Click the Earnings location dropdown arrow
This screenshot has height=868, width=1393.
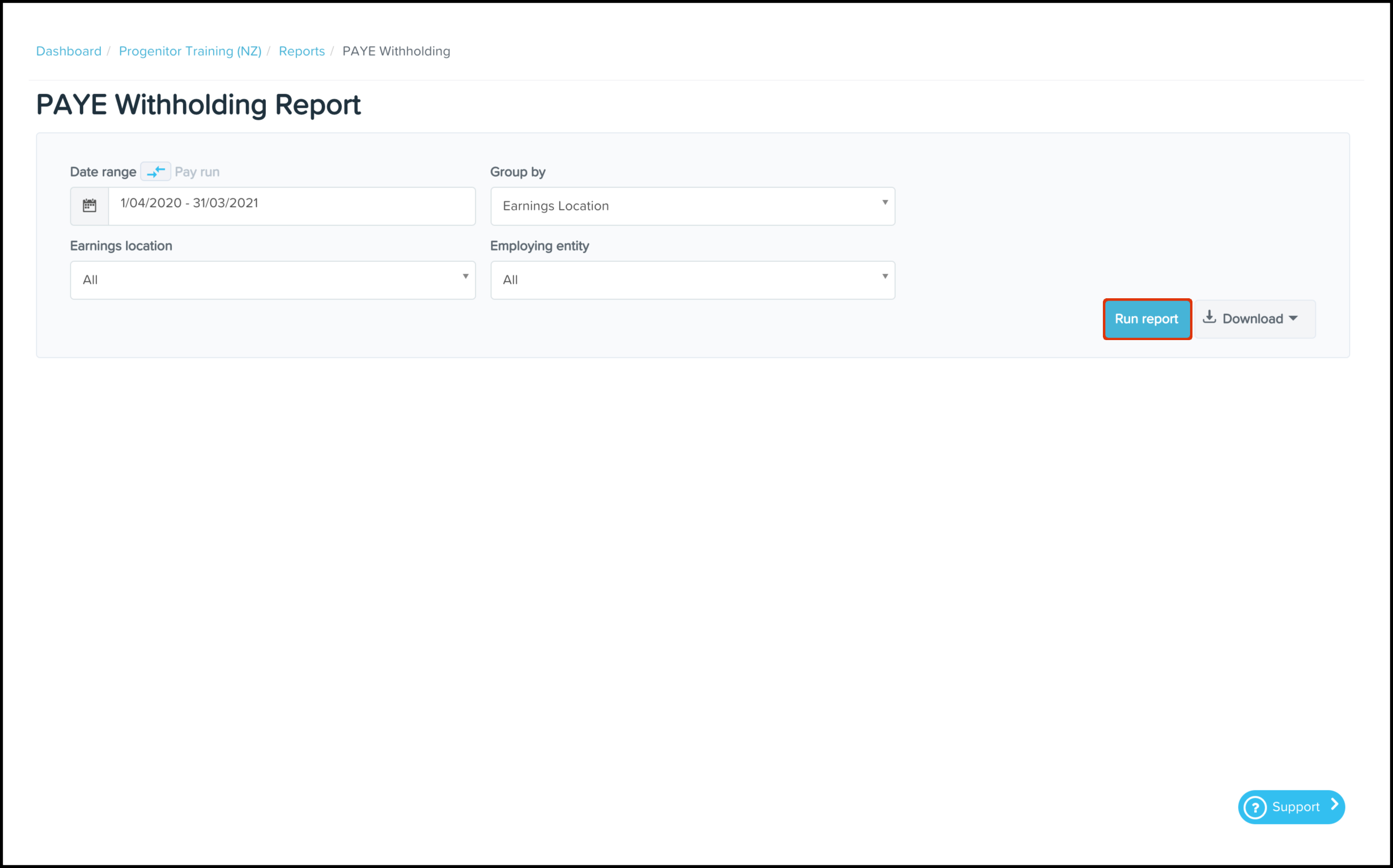click(465, 277)
